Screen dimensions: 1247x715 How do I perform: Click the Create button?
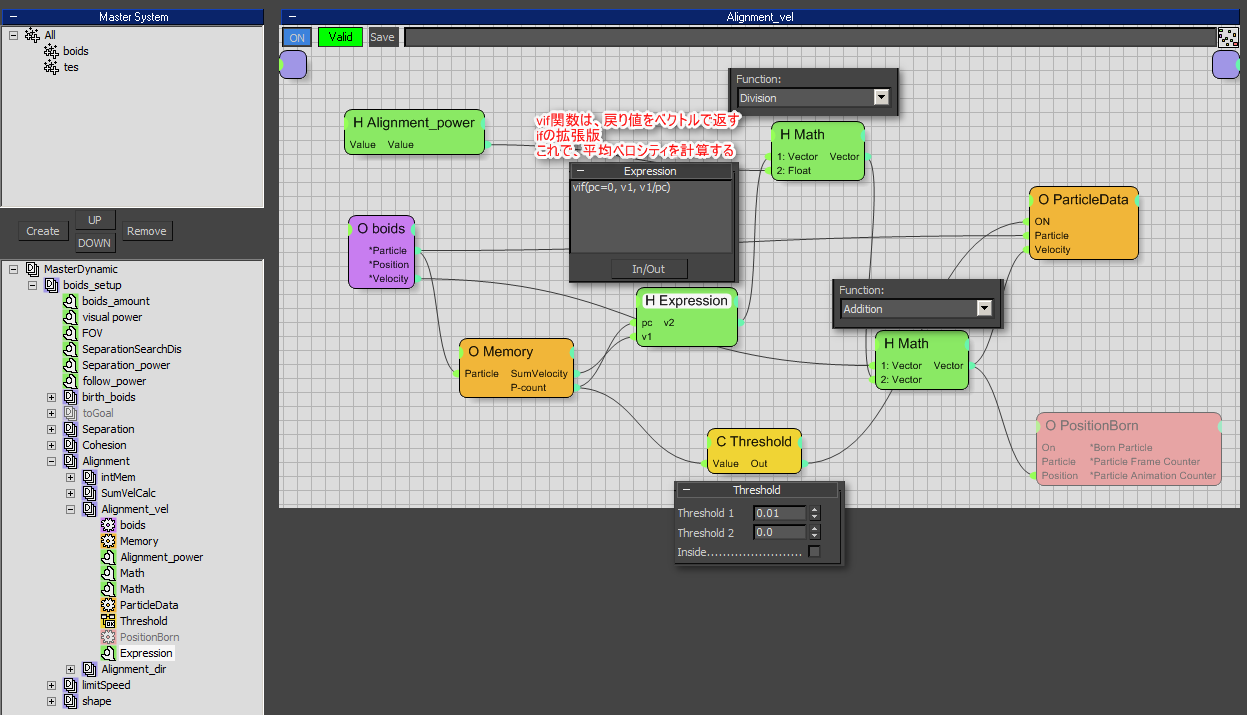tap(43, 231)
